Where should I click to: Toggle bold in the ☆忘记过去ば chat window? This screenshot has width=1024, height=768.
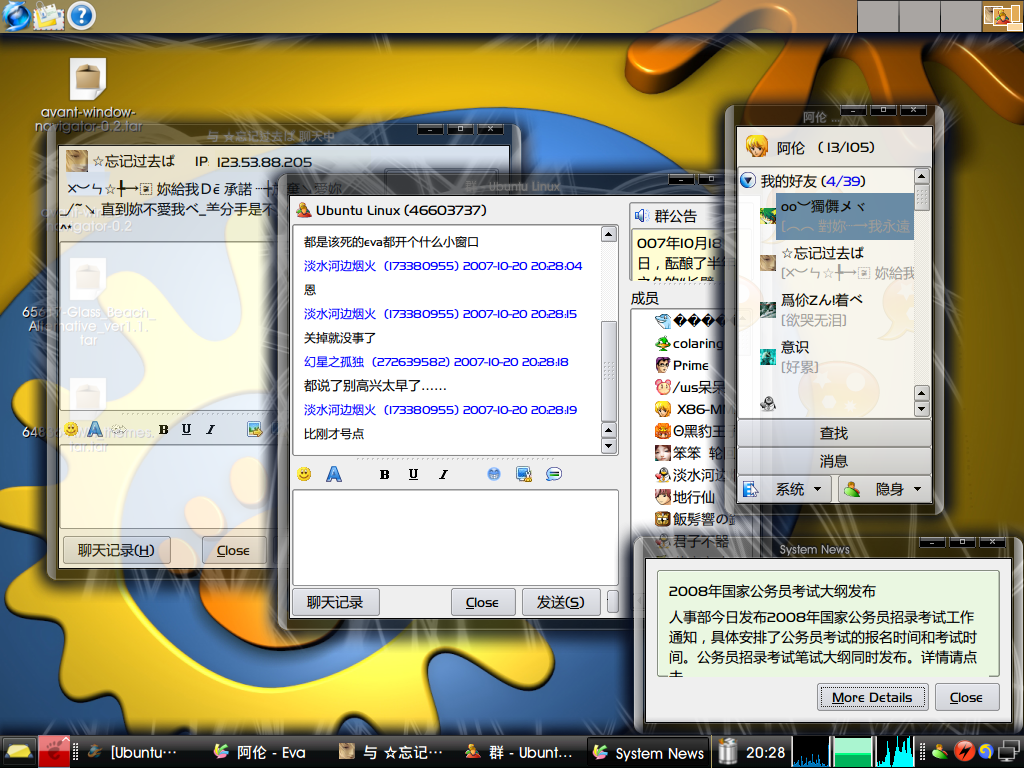(x=163, y=429)
